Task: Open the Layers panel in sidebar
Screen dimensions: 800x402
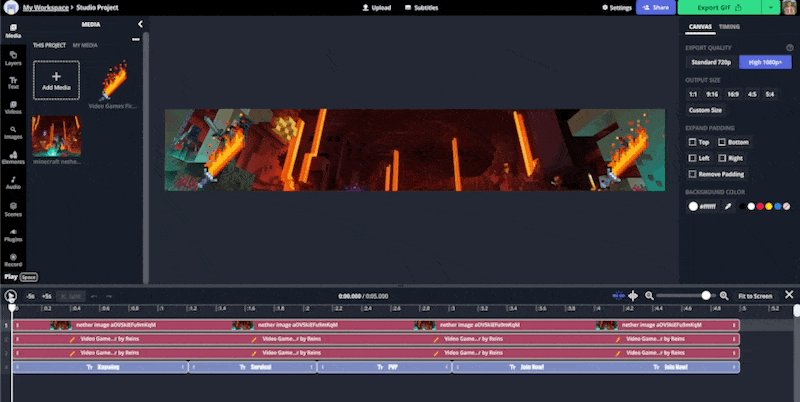Action: coord(13,57)
